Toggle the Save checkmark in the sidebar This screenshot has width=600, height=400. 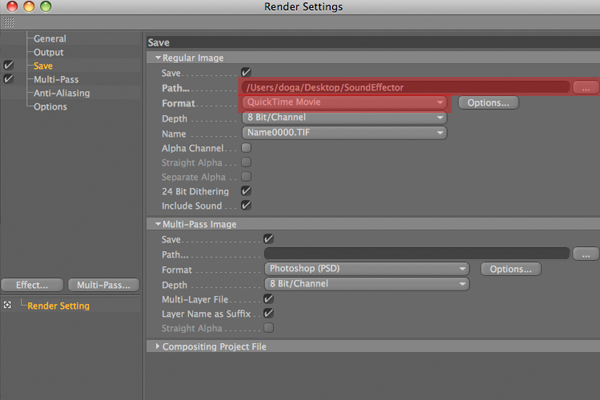[x=8, y=65]
